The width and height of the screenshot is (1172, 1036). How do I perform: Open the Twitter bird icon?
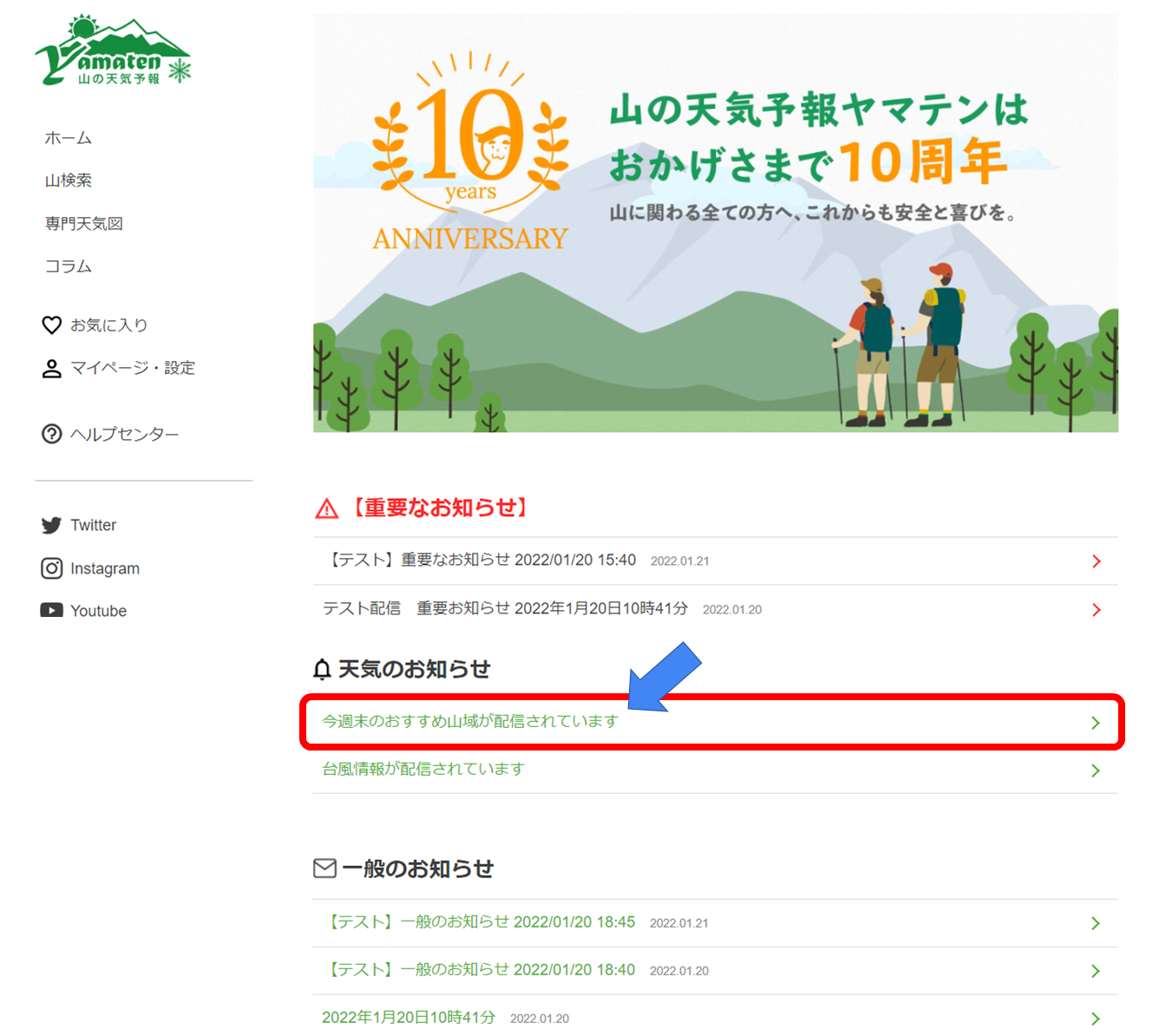point(51,526)
